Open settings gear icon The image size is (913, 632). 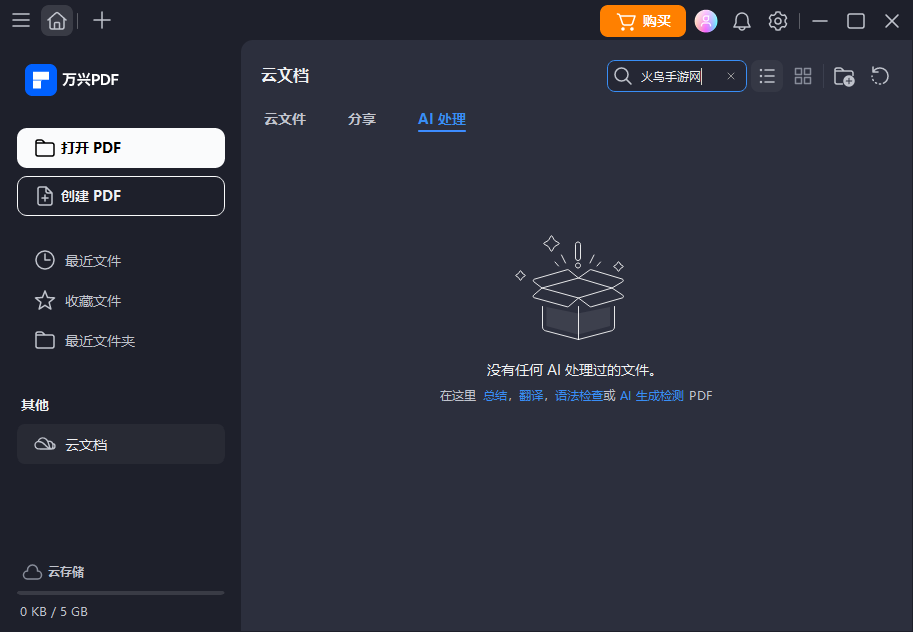(777, 21)
